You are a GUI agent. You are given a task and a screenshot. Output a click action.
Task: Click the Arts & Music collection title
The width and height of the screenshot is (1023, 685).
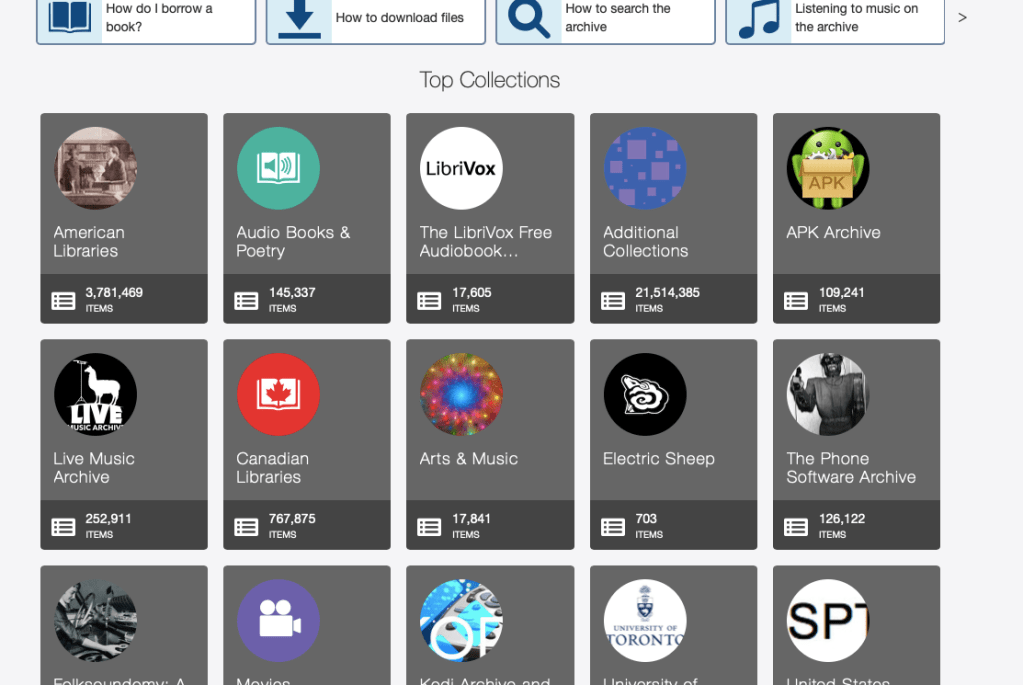(x=468, y=459)
